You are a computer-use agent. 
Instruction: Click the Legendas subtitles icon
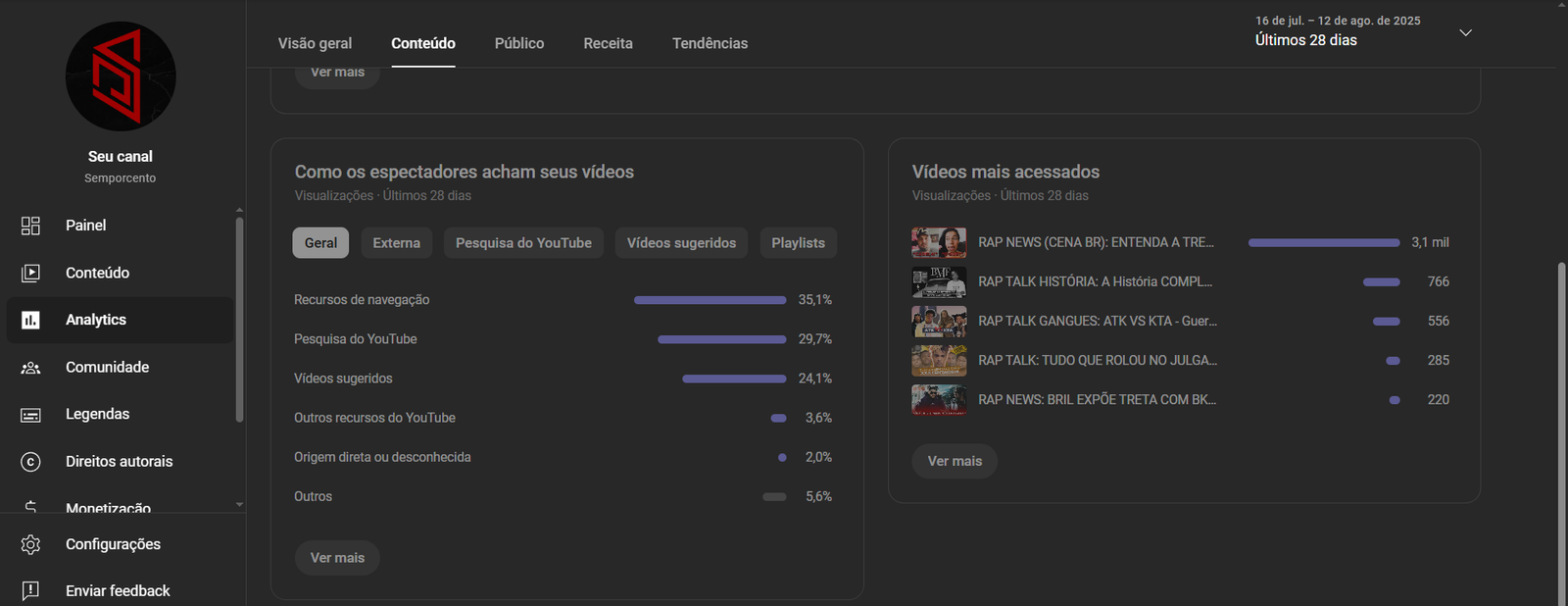tap(30, 415)
